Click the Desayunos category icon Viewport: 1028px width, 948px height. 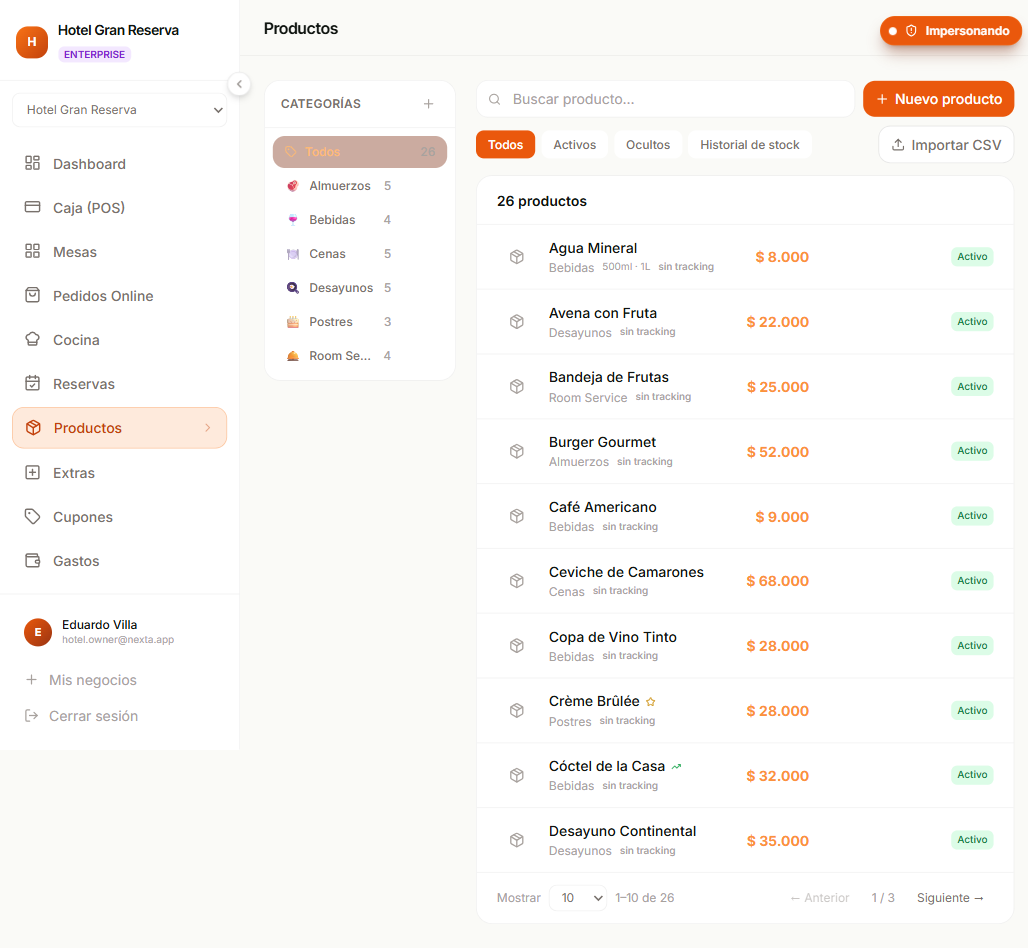(292, 288)
